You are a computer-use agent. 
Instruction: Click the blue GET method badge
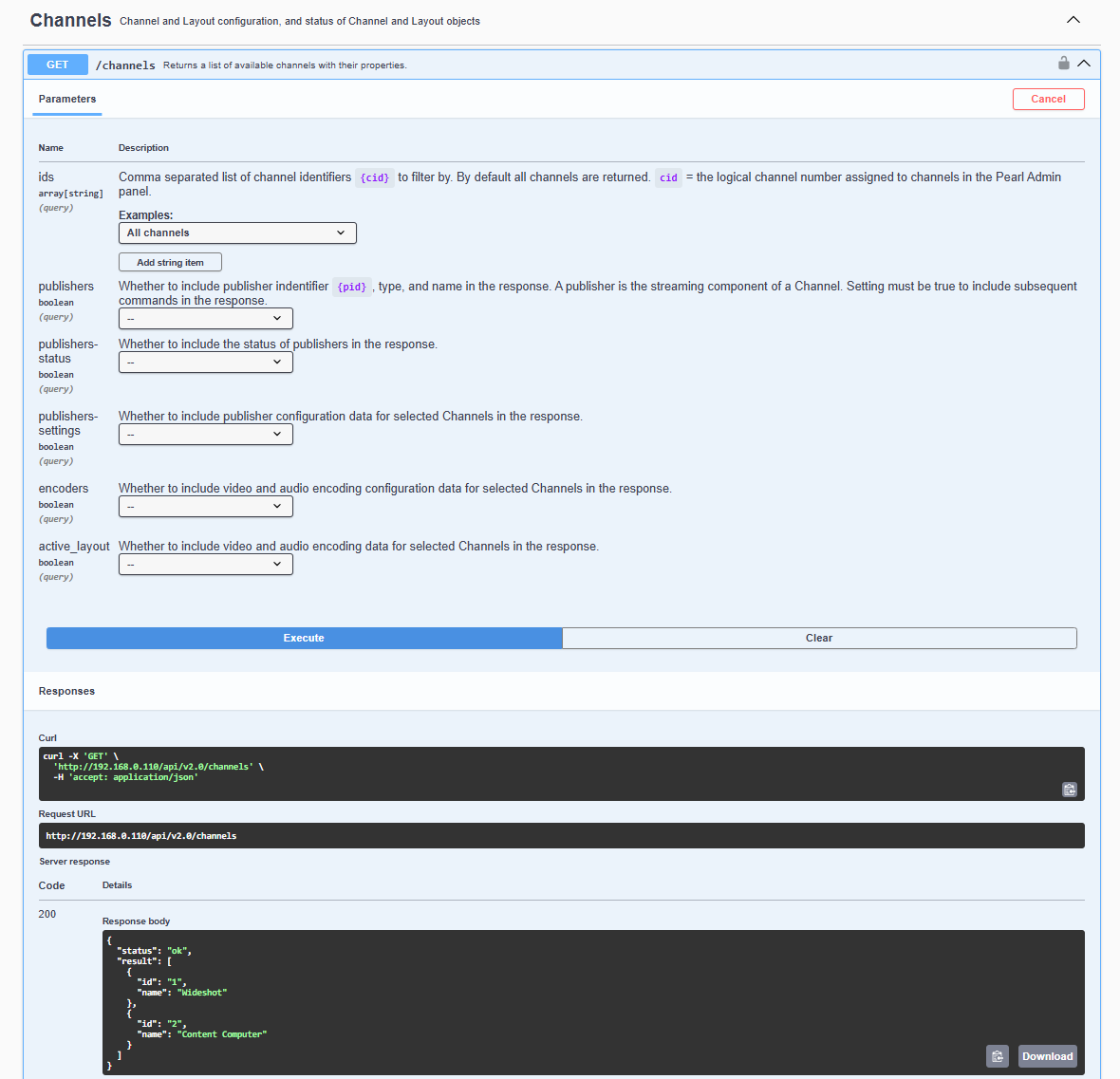[x=57, y=64]
